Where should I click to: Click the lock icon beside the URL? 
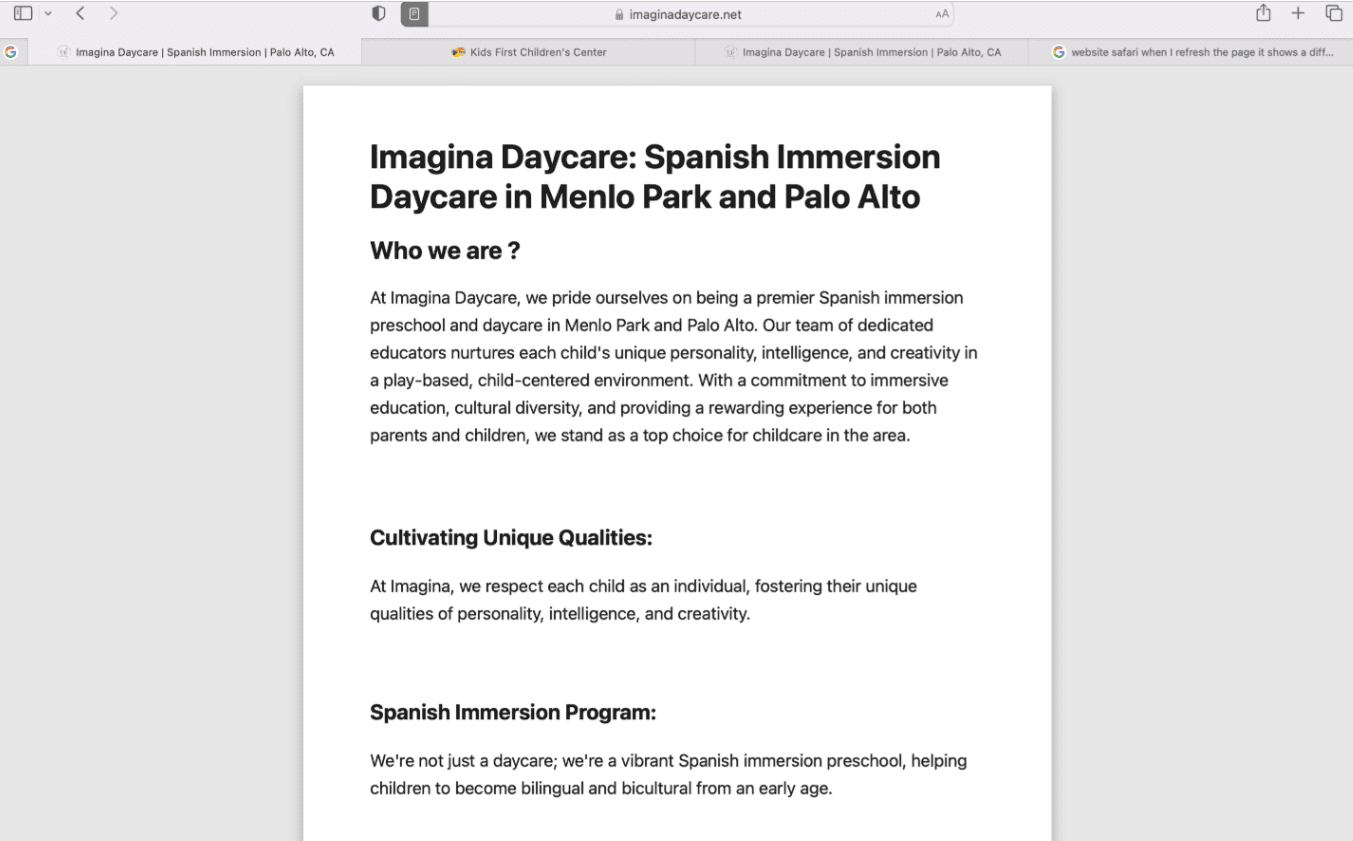tap(619, 15)
